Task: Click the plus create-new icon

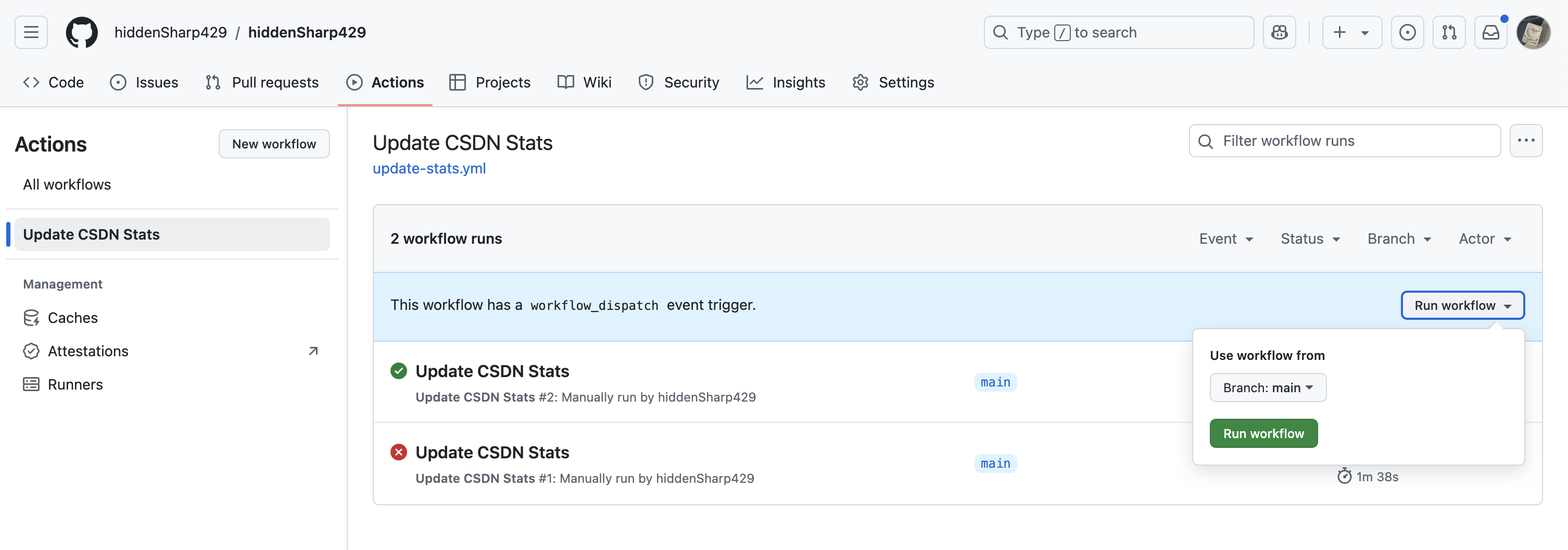Action: click(x=1339, y=32)
